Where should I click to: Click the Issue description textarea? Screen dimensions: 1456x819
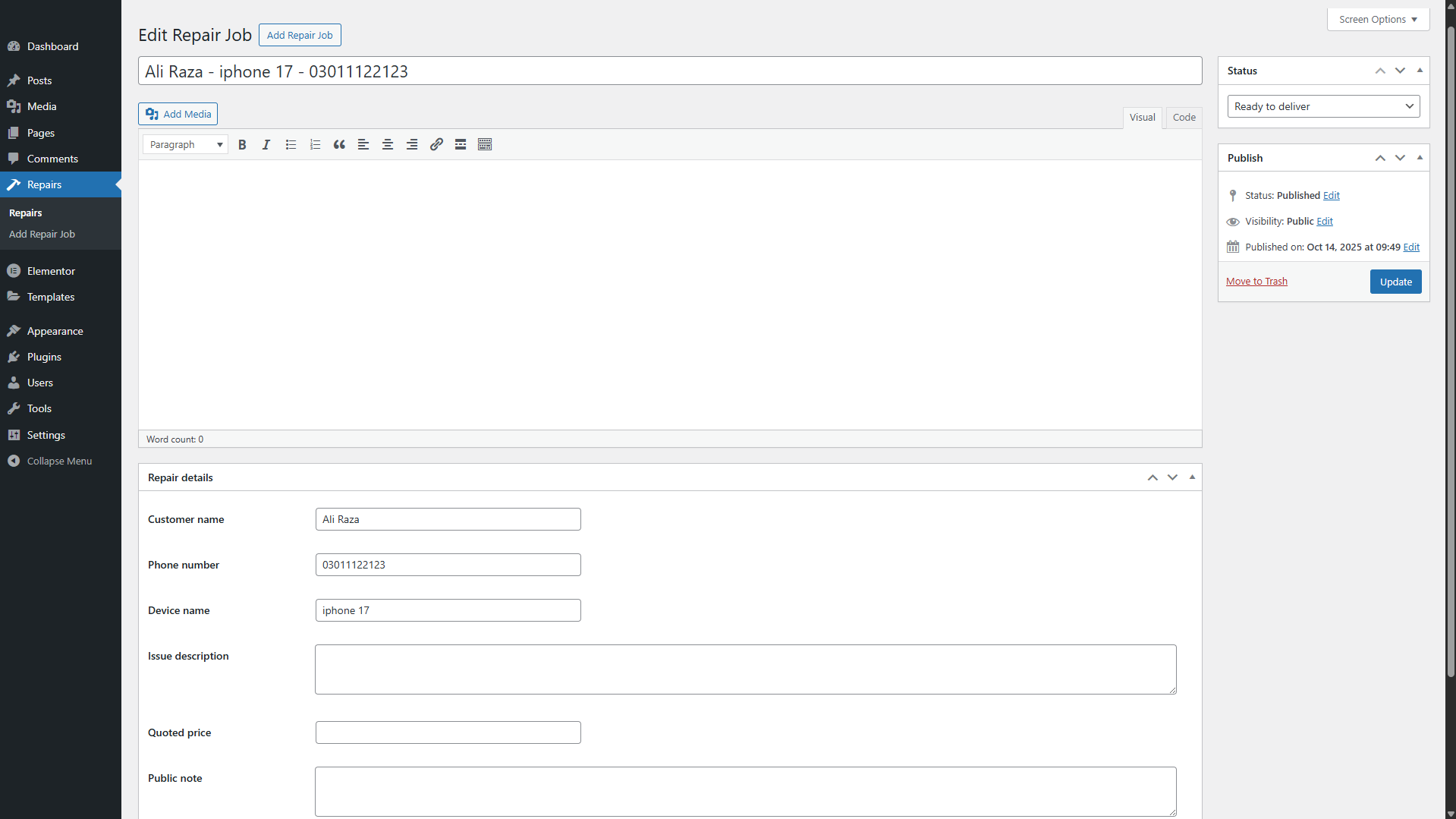(x=746, y=669)
